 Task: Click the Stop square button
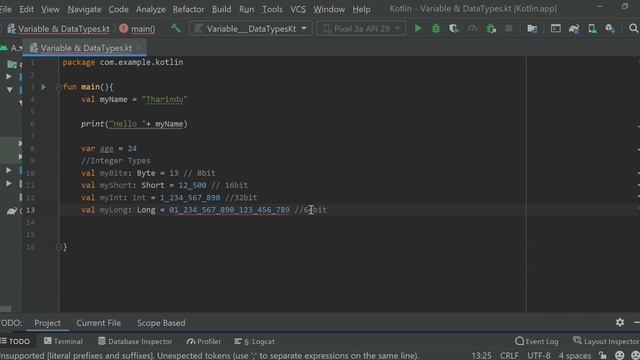[x=509, y=28]
